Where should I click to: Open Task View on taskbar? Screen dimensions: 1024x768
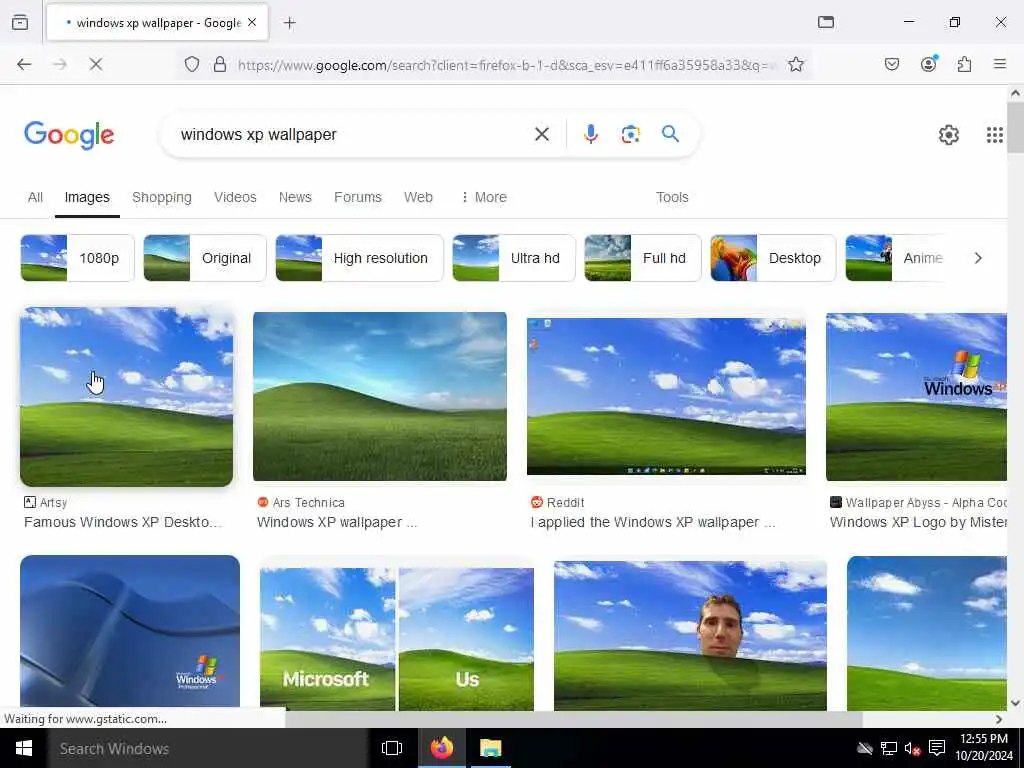pos(392,748)
